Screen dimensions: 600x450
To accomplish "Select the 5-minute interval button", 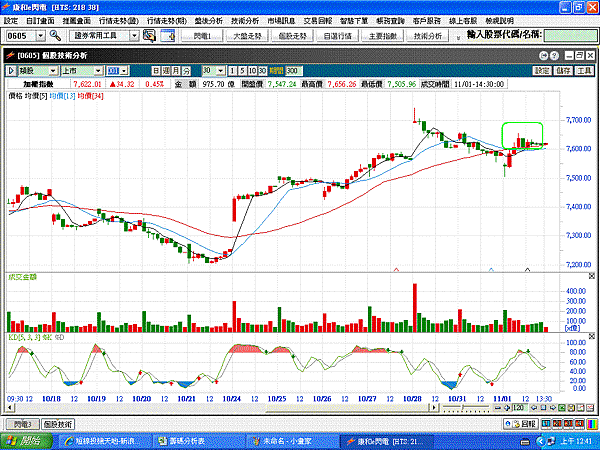I will pos(242,71).
